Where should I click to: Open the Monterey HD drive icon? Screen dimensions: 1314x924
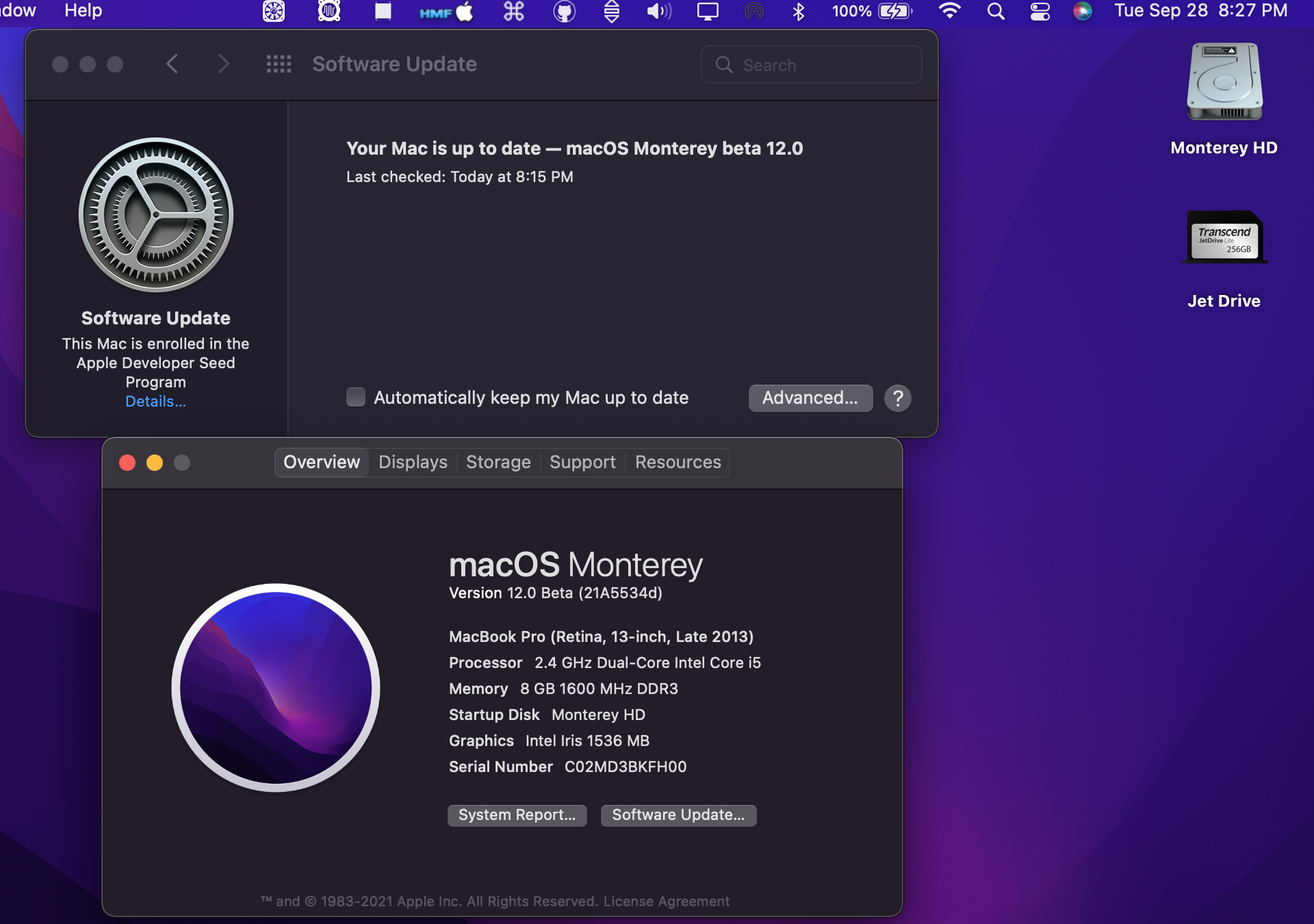tap(1224, 84)
